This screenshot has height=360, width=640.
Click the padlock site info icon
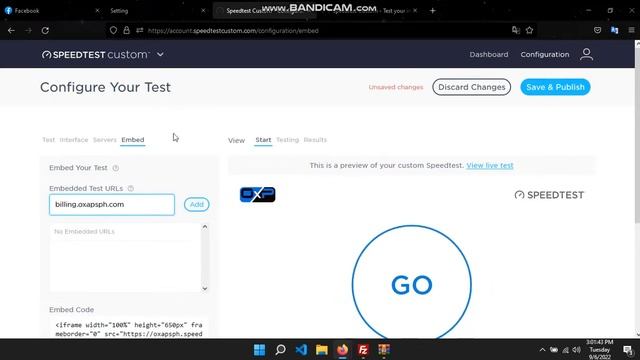(127, 30)
